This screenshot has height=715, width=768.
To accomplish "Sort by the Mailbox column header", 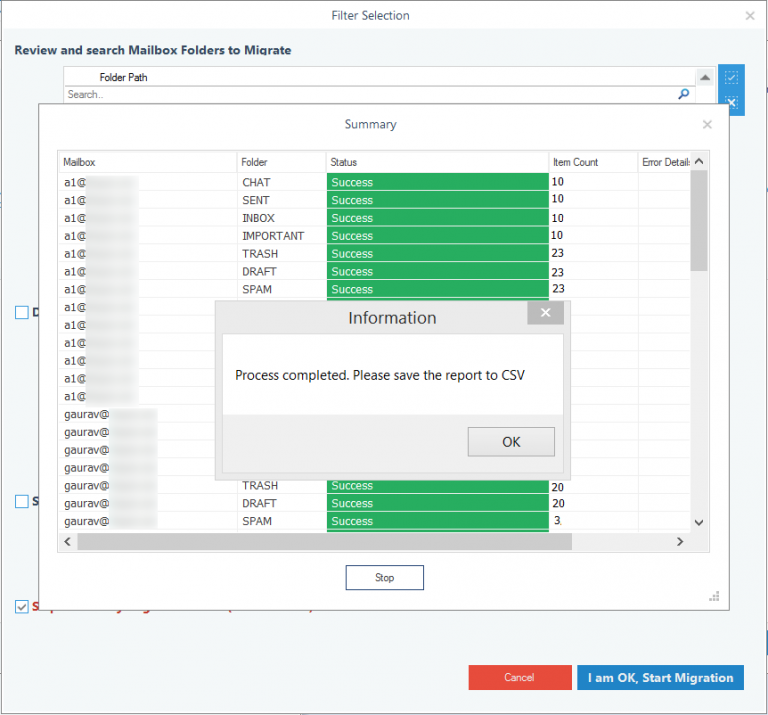I will (147, 162).
